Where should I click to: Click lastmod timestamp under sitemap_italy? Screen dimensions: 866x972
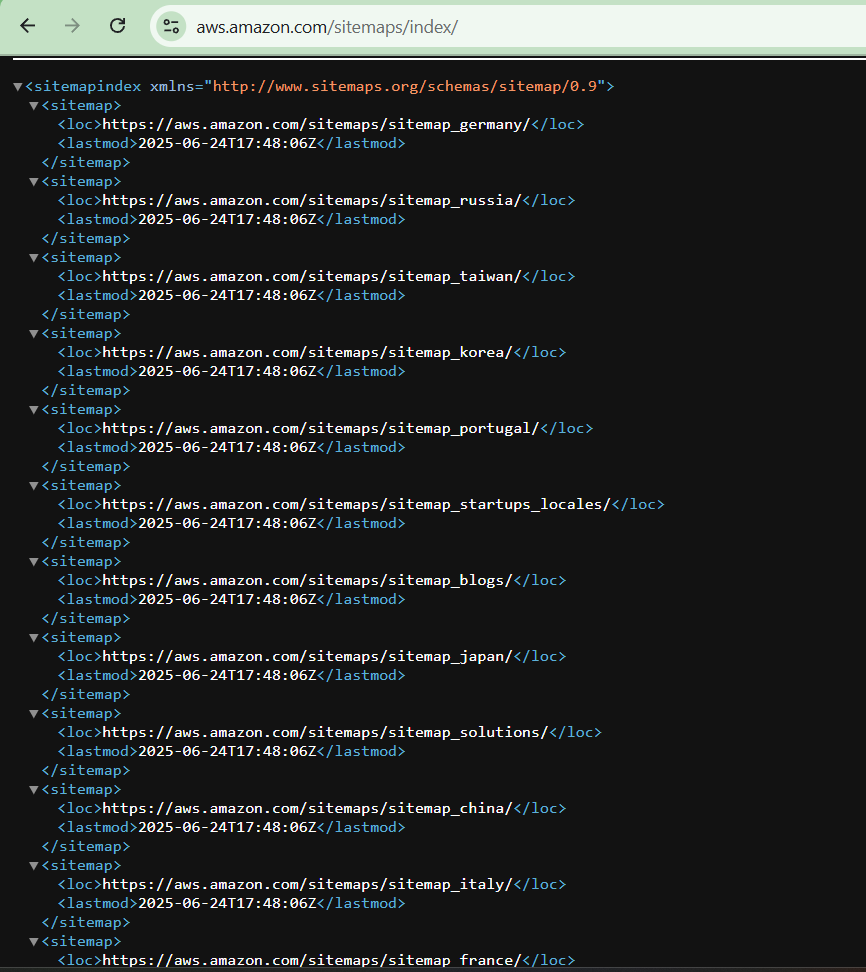point(228,904)
